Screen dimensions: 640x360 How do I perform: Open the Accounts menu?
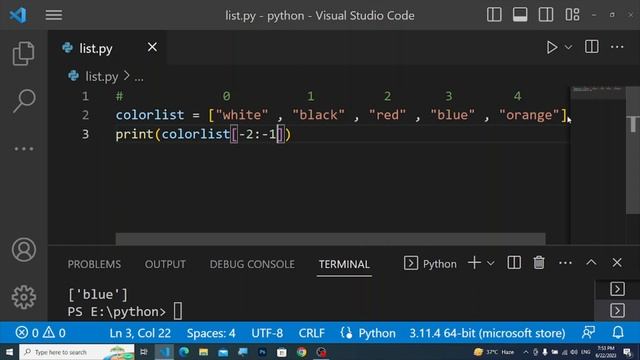[24, 249]
